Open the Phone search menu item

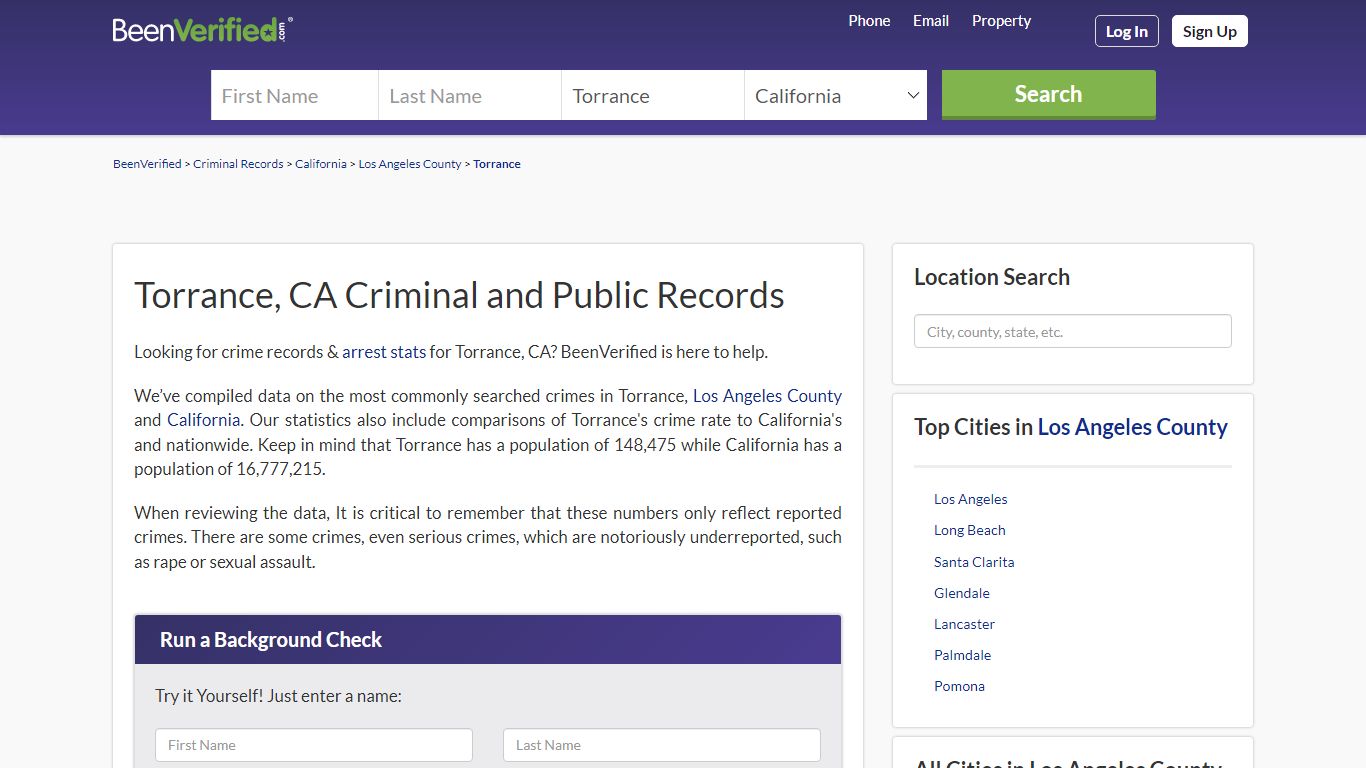click(x=869, y=21)
